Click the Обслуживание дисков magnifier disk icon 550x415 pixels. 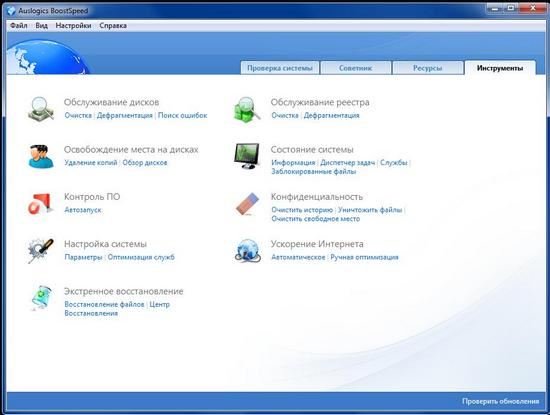(41, 109)
